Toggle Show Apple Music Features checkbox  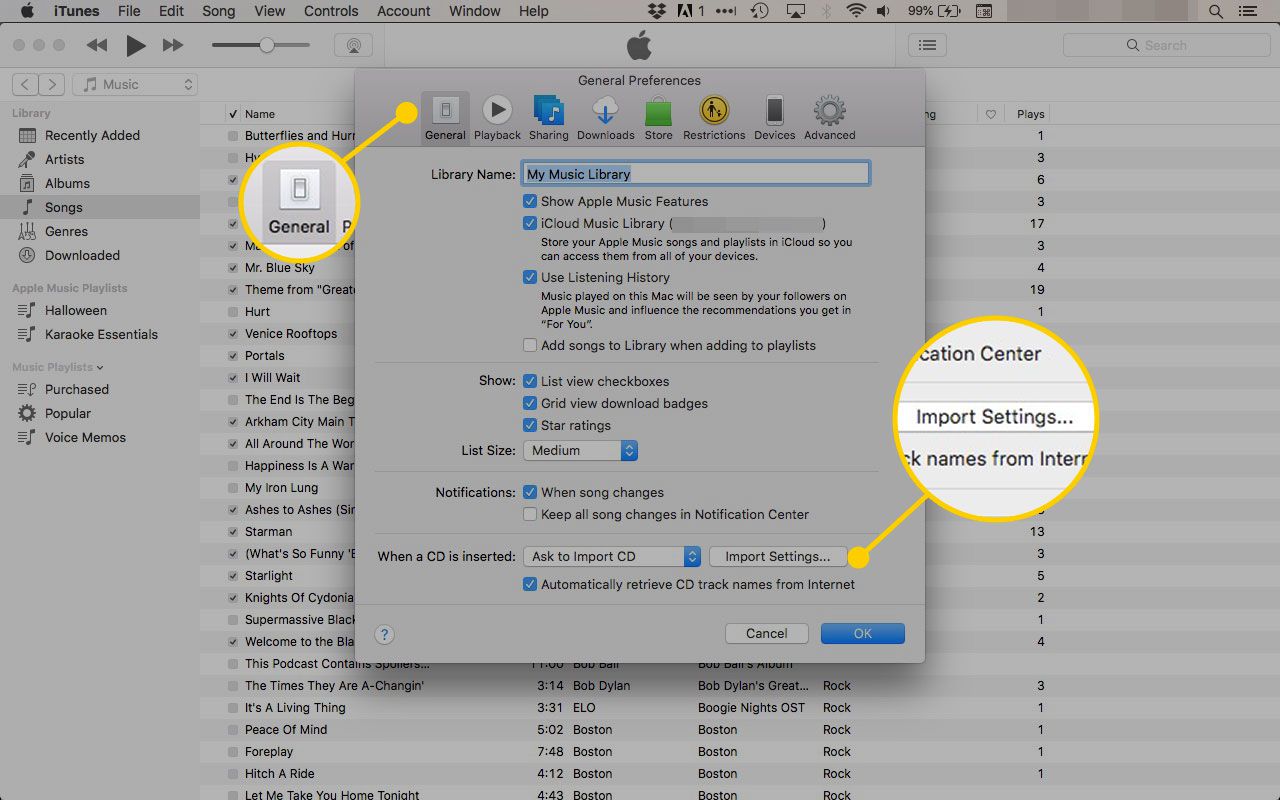(530, 201)
